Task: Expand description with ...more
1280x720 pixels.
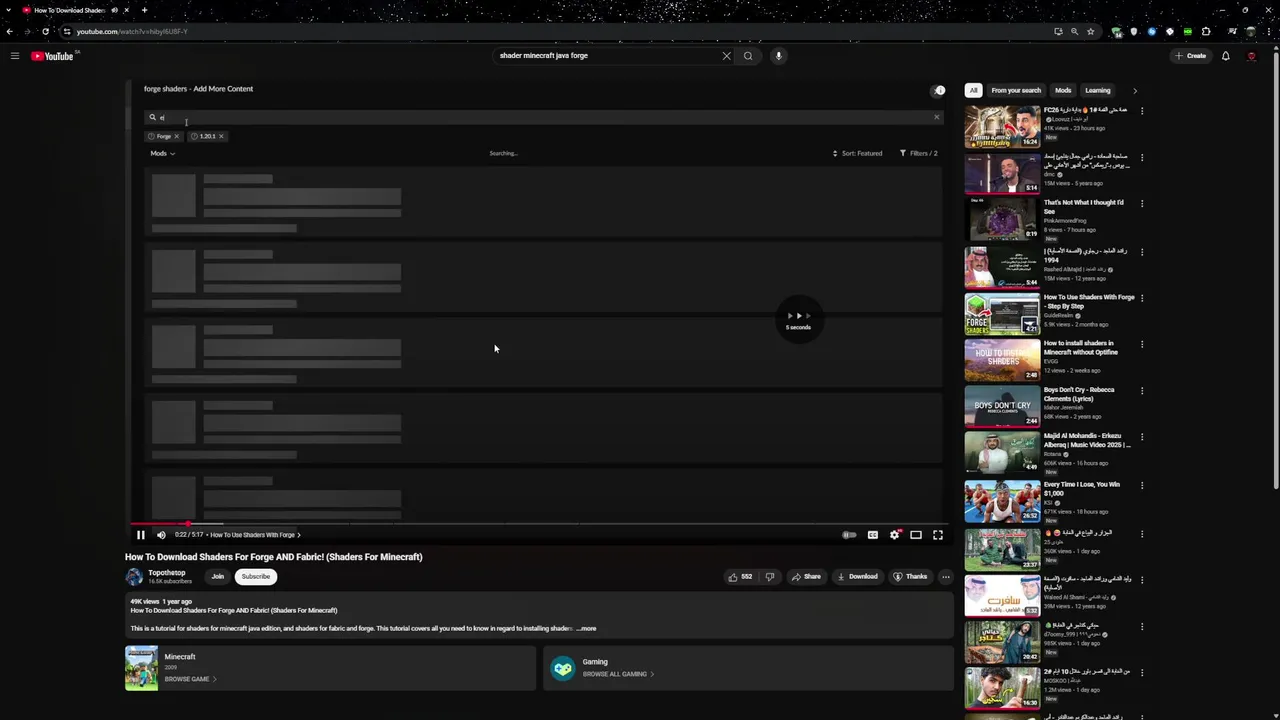Action: [587, 629]
